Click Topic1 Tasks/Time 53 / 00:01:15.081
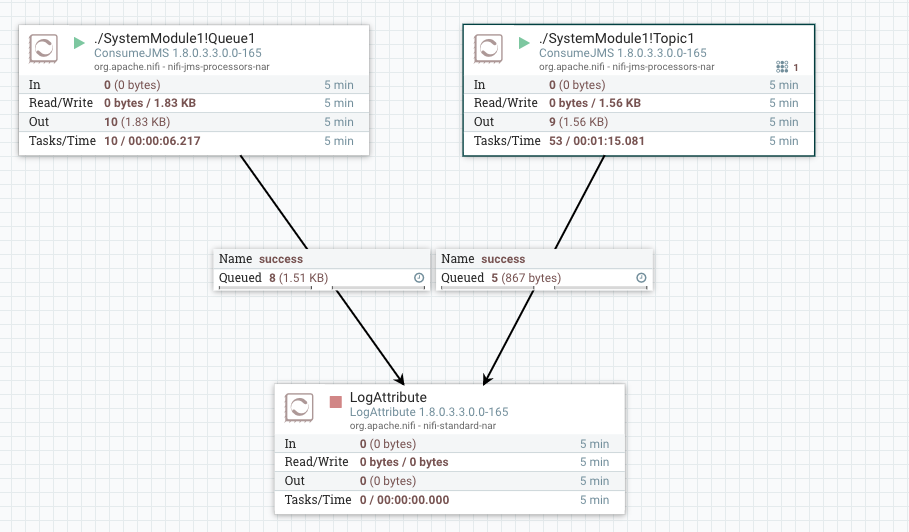Image resolution: width=909 pixels, height=532 pixels. click(x=597, y=141)
